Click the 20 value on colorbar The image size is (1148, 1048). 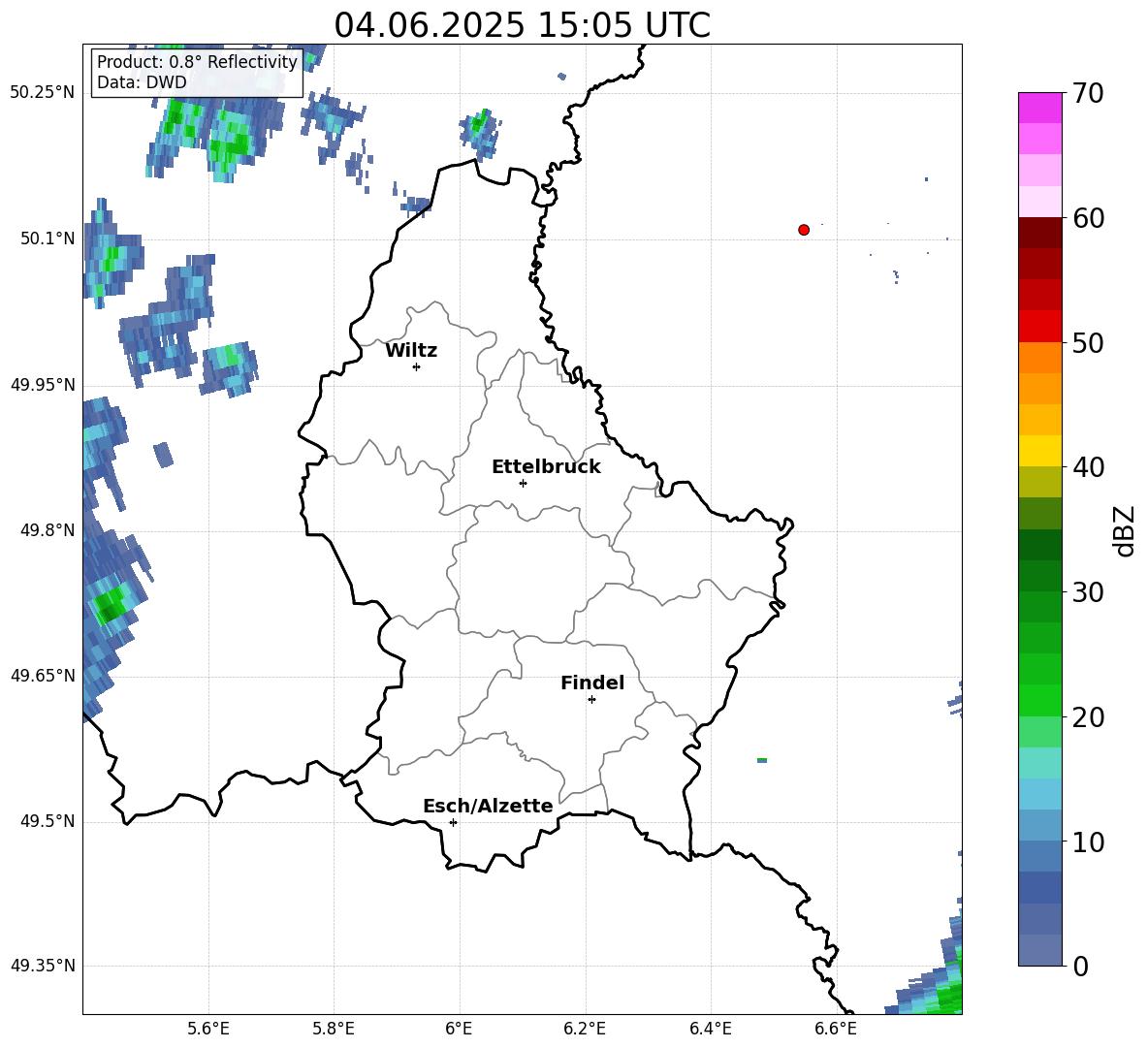click(x=1088, y=717)
